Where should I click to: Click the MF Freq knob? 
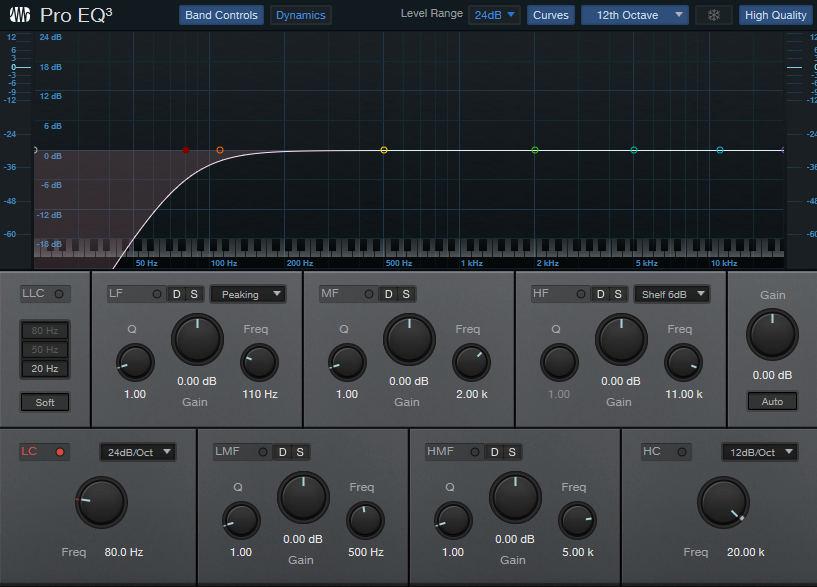[472, 363]
